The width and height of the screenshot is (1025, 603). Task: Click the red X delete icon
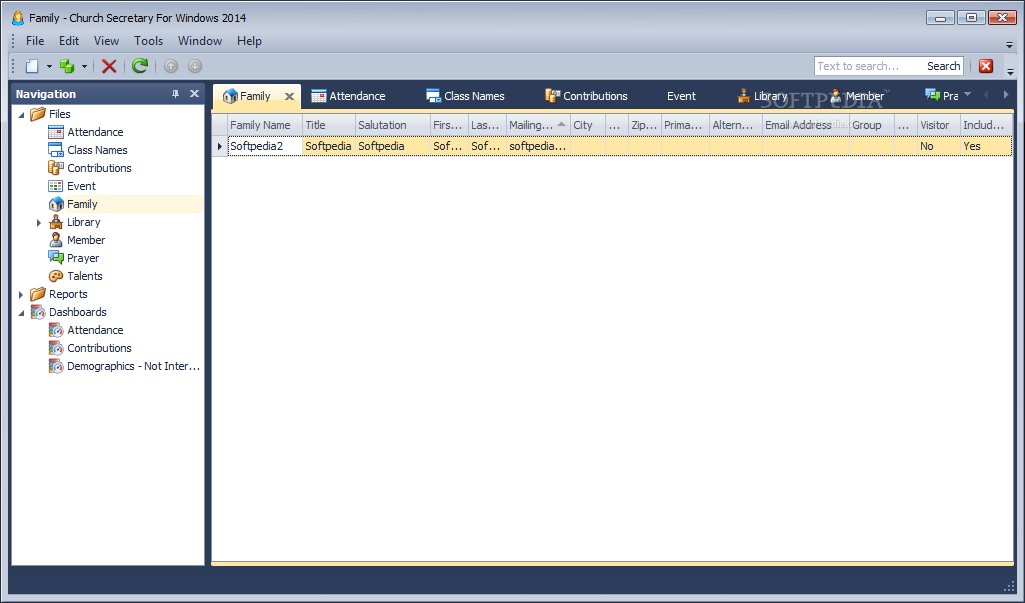pos(109,66)
